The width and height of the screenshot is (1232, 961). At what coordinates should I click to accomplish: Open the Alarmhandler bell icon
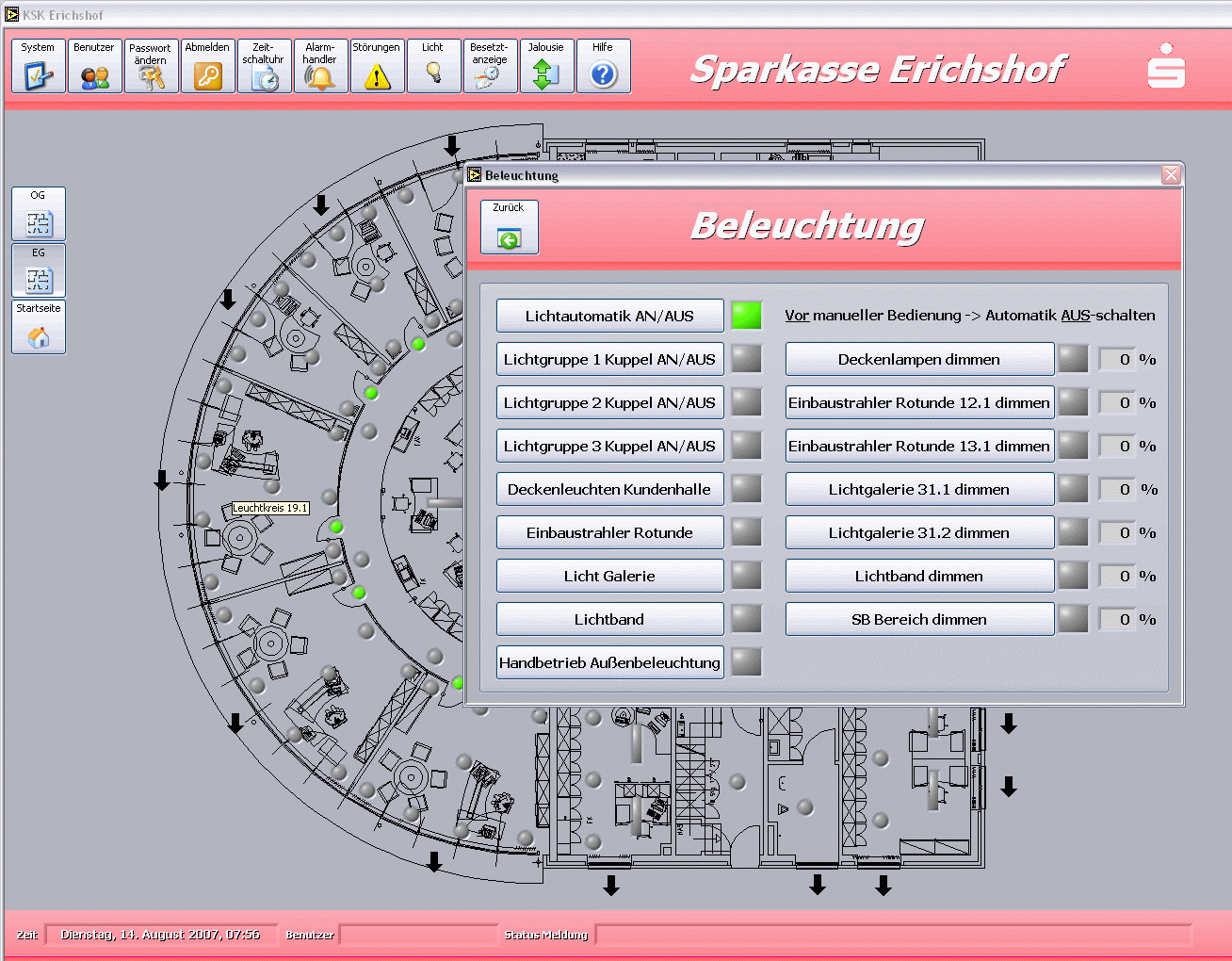tap(321, 66)
